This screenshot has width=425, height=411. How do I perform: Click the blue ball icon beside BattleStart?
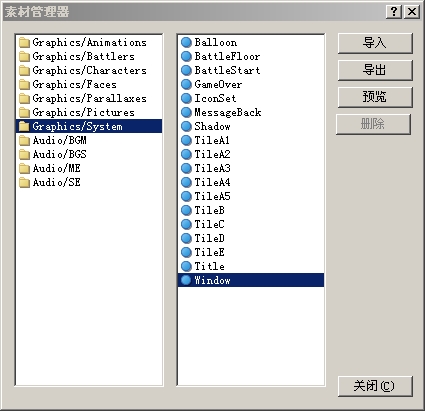[x=186, y=71]
